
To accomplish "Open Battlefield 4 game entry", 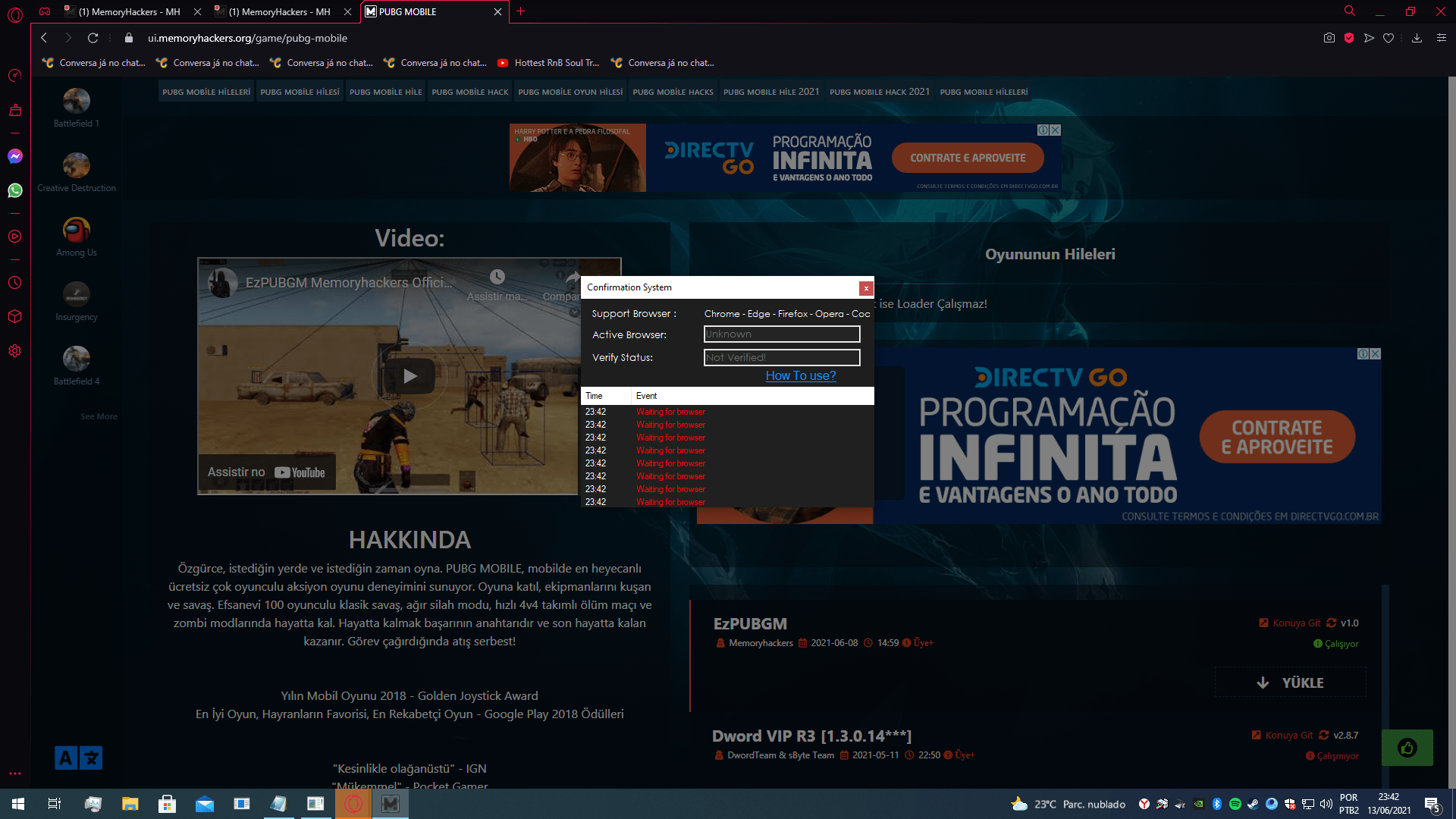I will click(x=77, y=366).
